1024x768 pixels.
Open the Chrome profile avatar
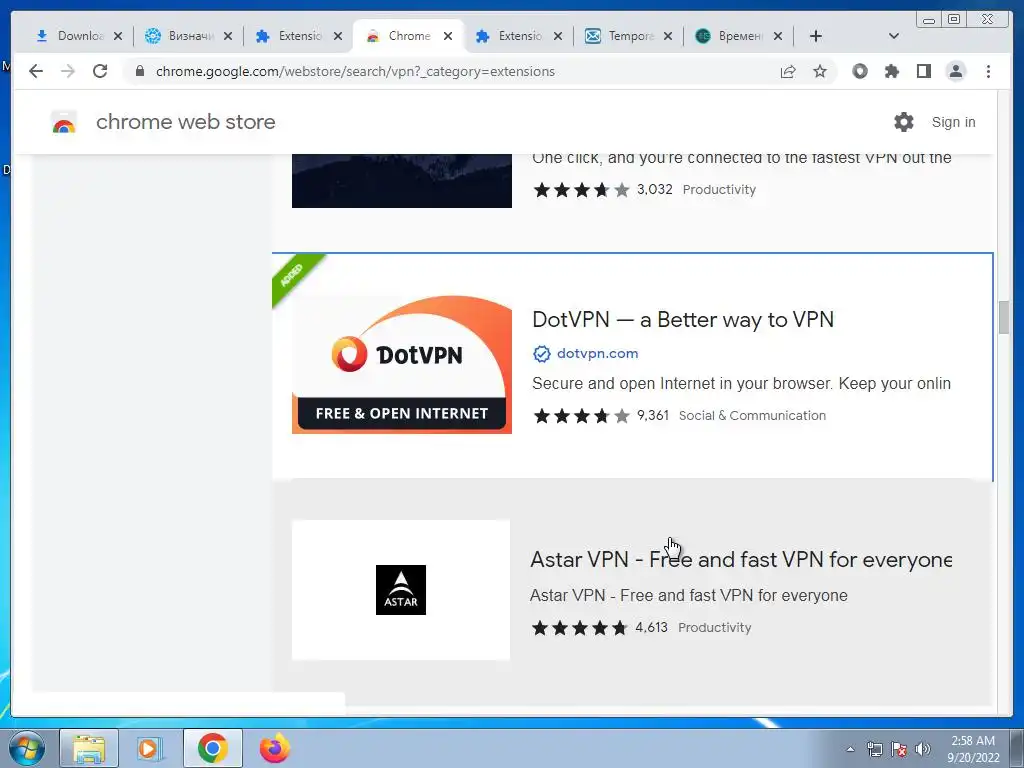(955, 71)
